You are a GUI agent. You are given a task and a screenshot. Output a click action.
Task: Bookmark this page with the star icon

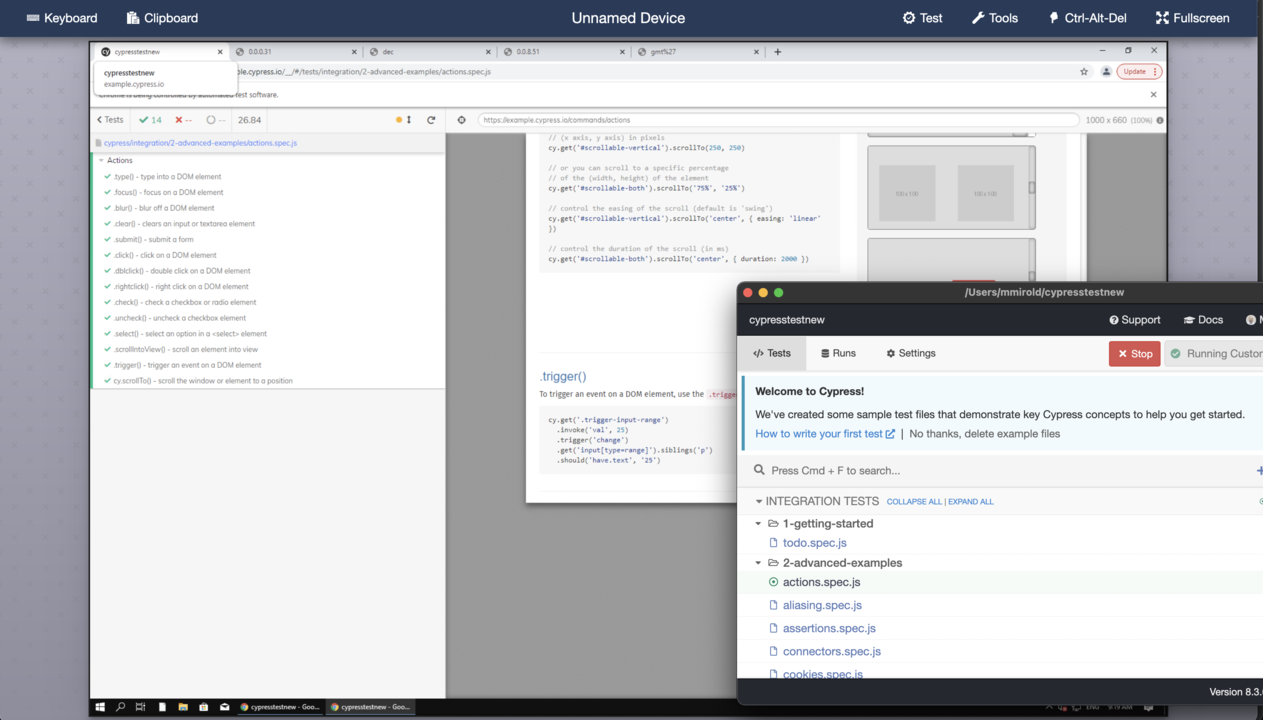1084,72
